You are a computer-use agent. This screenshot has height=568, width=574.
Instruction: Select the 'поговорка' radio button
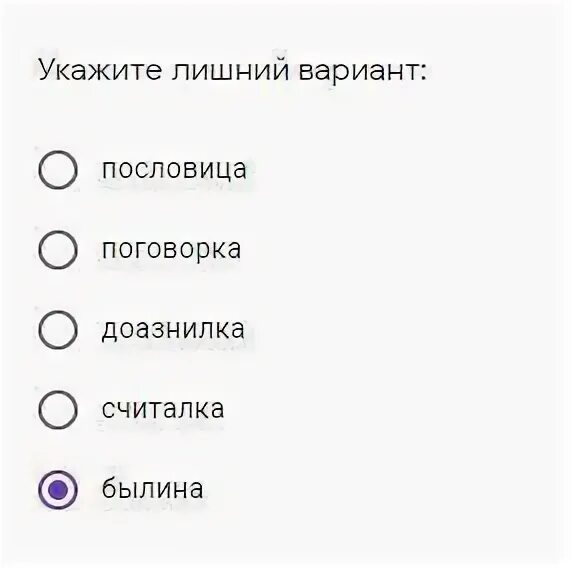58,249
